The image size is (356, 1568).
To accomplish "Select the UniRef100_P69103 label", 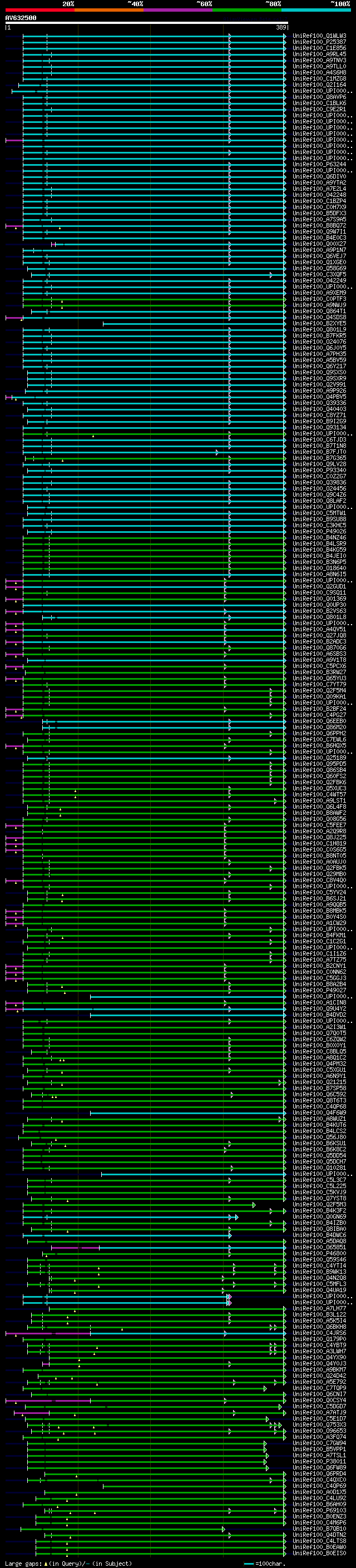I will coord(319,1511).
